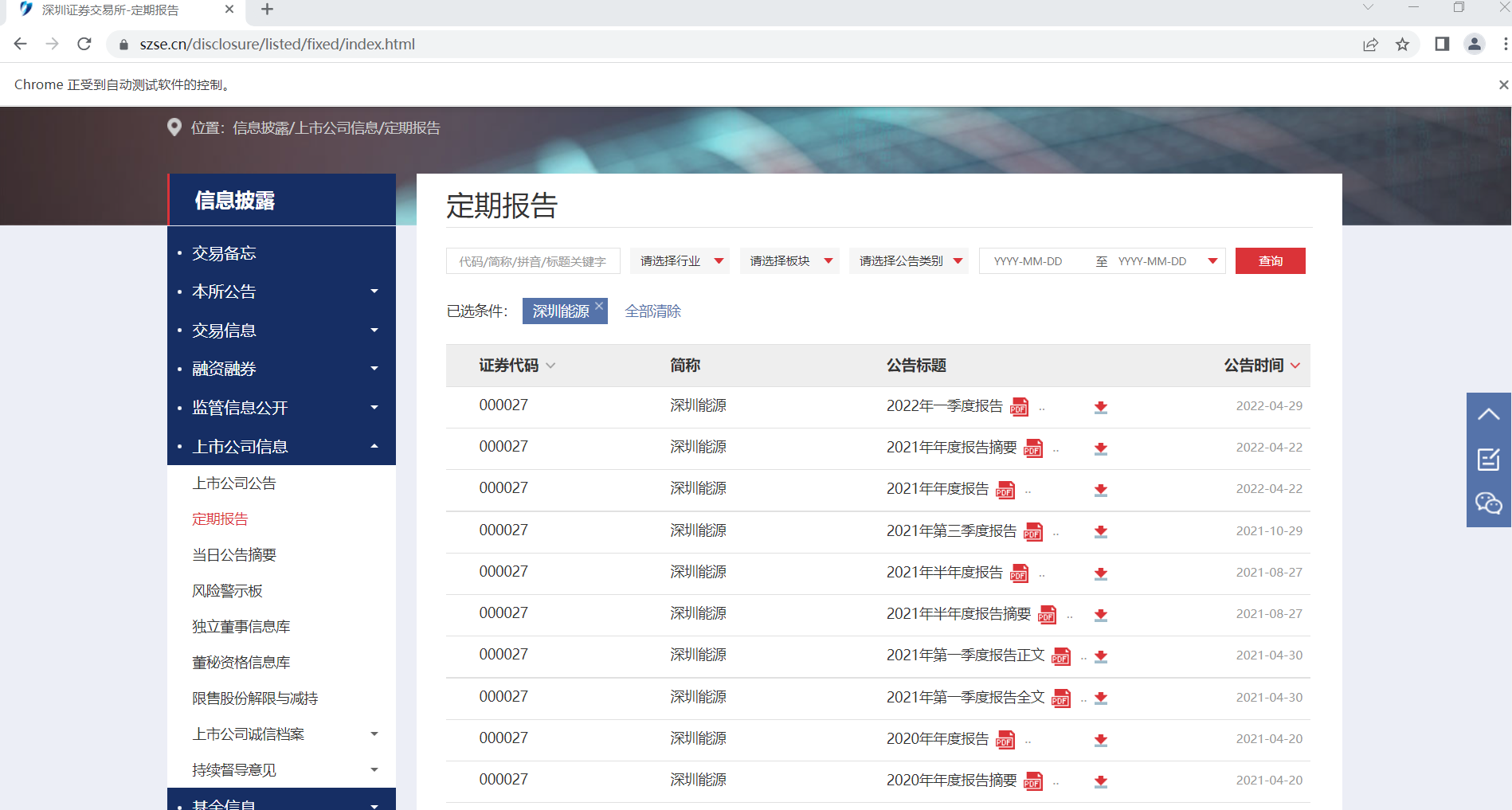This screenshot has height=810, width=1512.
Task: Download the 2021年第三季度报告 file
Action: coord(1101,531)
